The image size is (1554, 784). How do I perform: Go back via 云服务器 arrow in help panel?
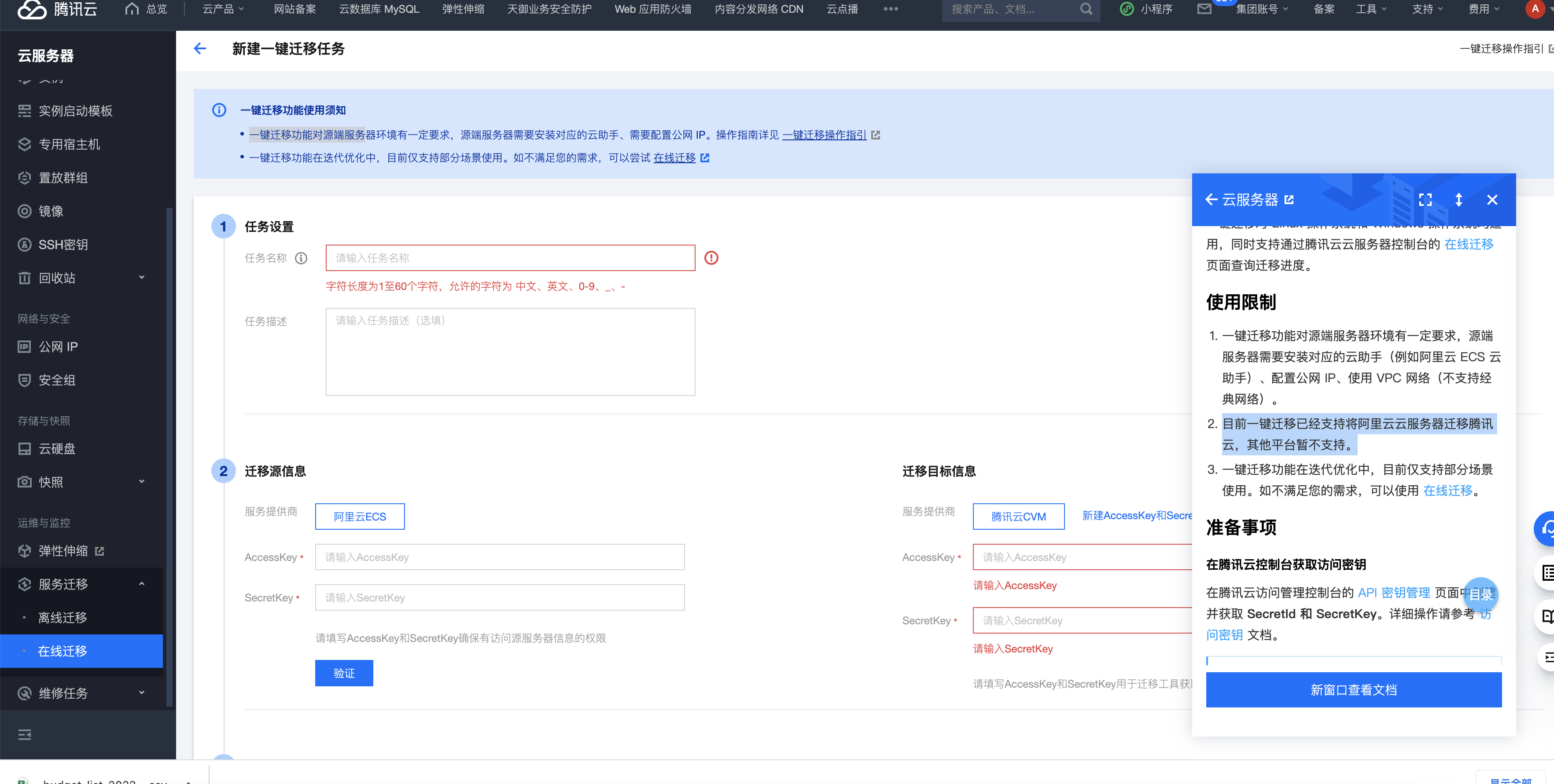[1211, 200]
